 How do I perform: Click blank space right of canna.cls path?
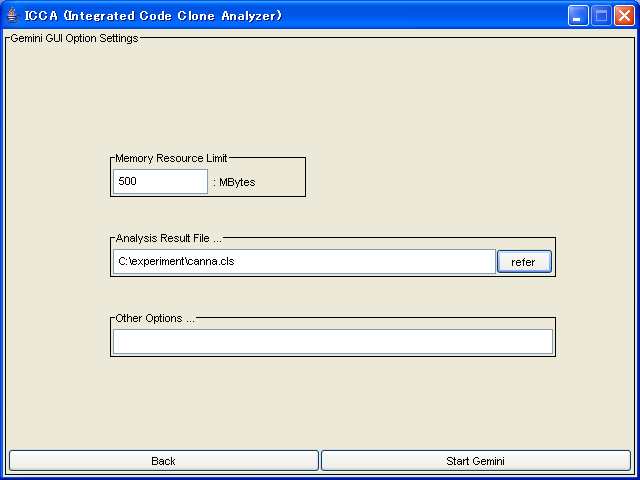pyautogui.click(x=380, y=262)
